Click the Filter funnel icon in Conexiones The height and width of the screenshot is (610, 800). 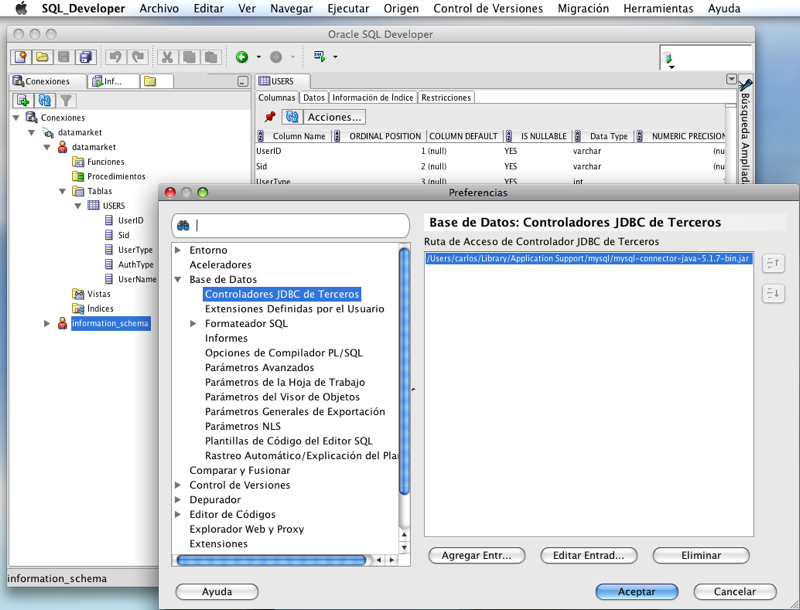(x=66, y=100)
